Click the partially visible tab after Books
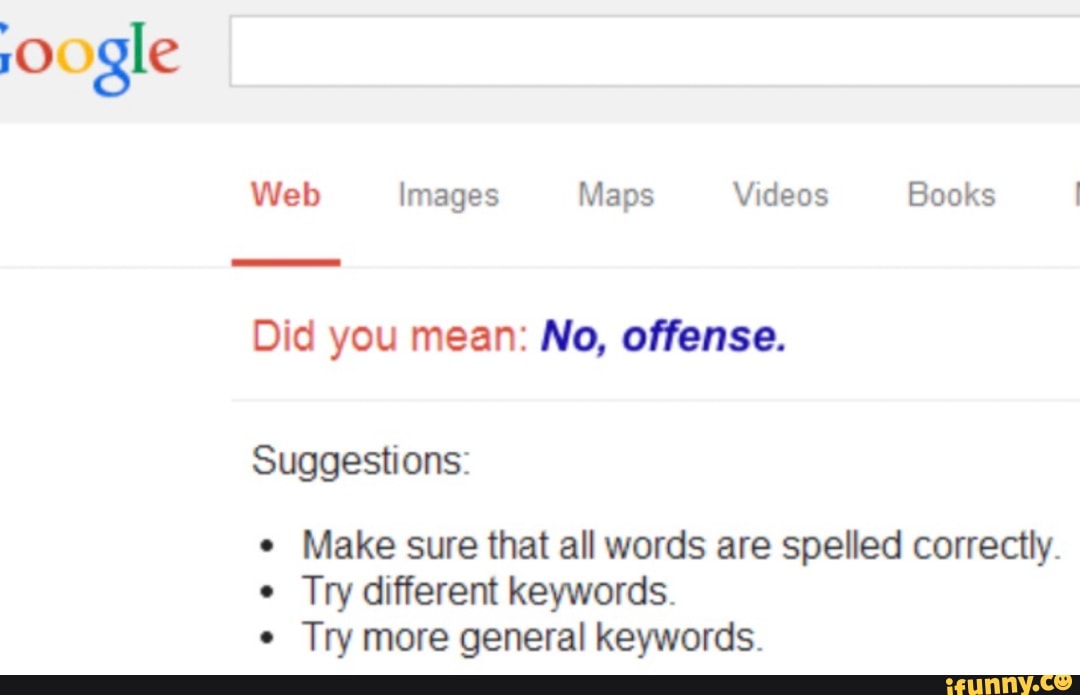 [x=1075, y=195]
